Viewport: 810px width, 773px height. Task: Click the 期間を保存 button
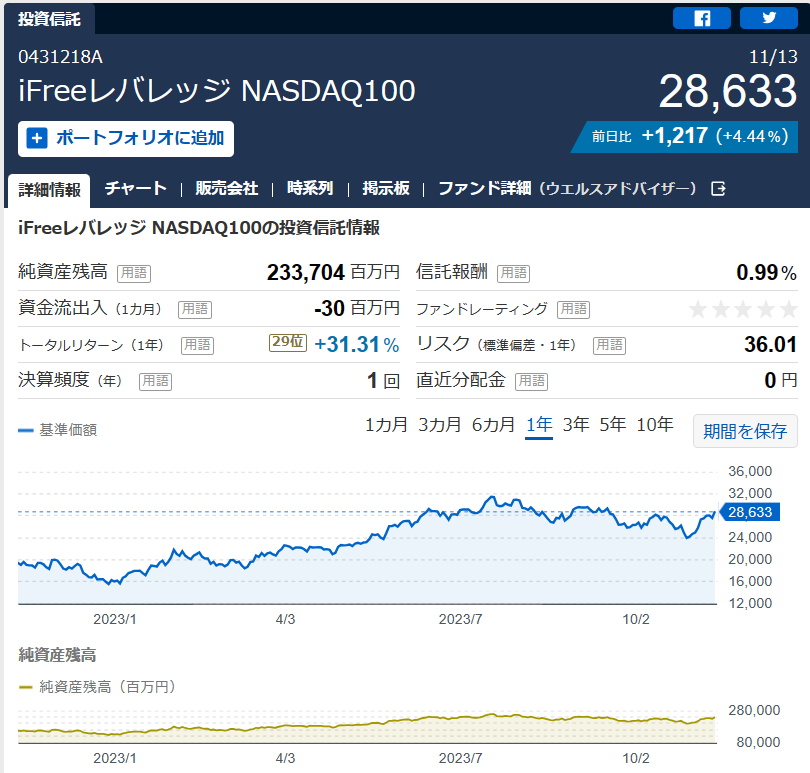point(745,430)
